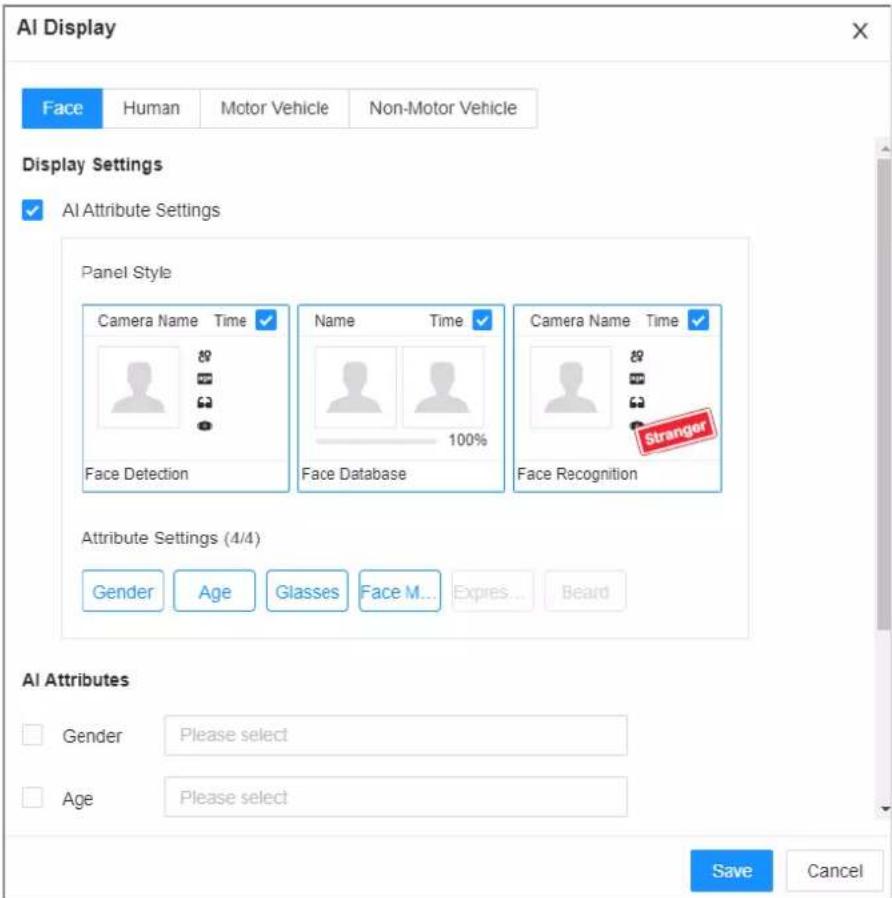Click the Face Database similarity bar

[x=376, y=441]
